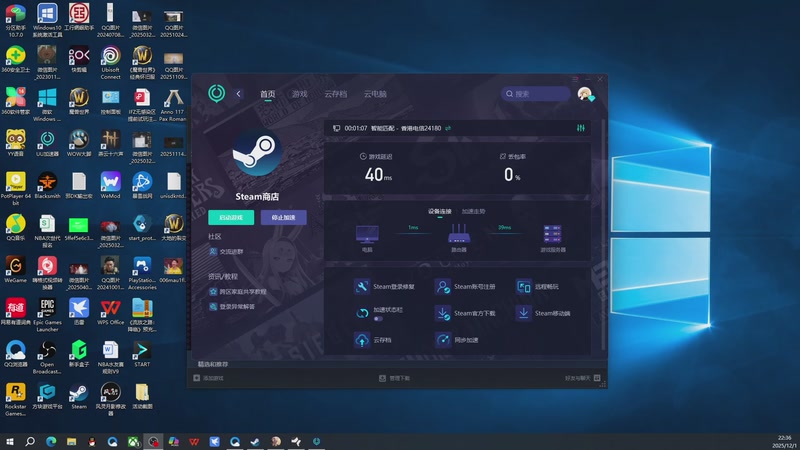
Task: Click 管理下载 in bottom bar
Action: (x=394, y=378)
